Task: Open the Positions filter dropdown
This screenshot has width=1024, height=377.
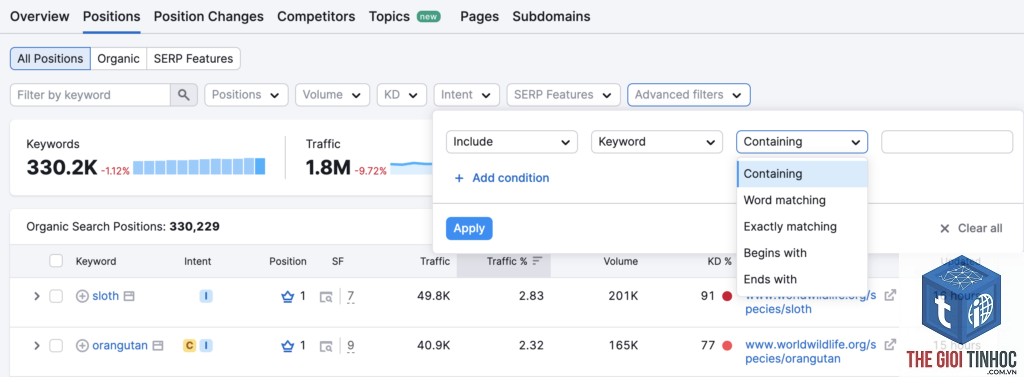Action: 246,95
